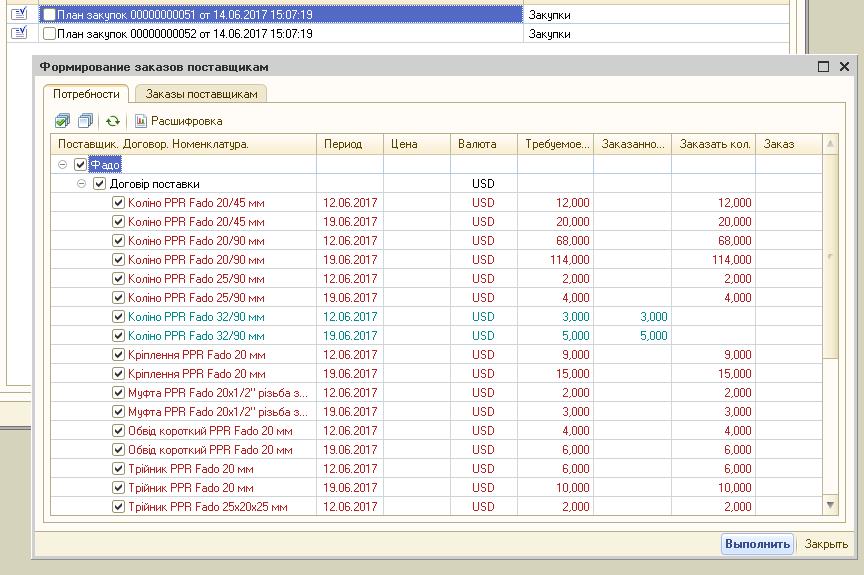Uncheck Трійник PPR Fado 20 мм dated 19.06.2017
864x575 pixels.
pyautogui.click(x=118, y=487)
